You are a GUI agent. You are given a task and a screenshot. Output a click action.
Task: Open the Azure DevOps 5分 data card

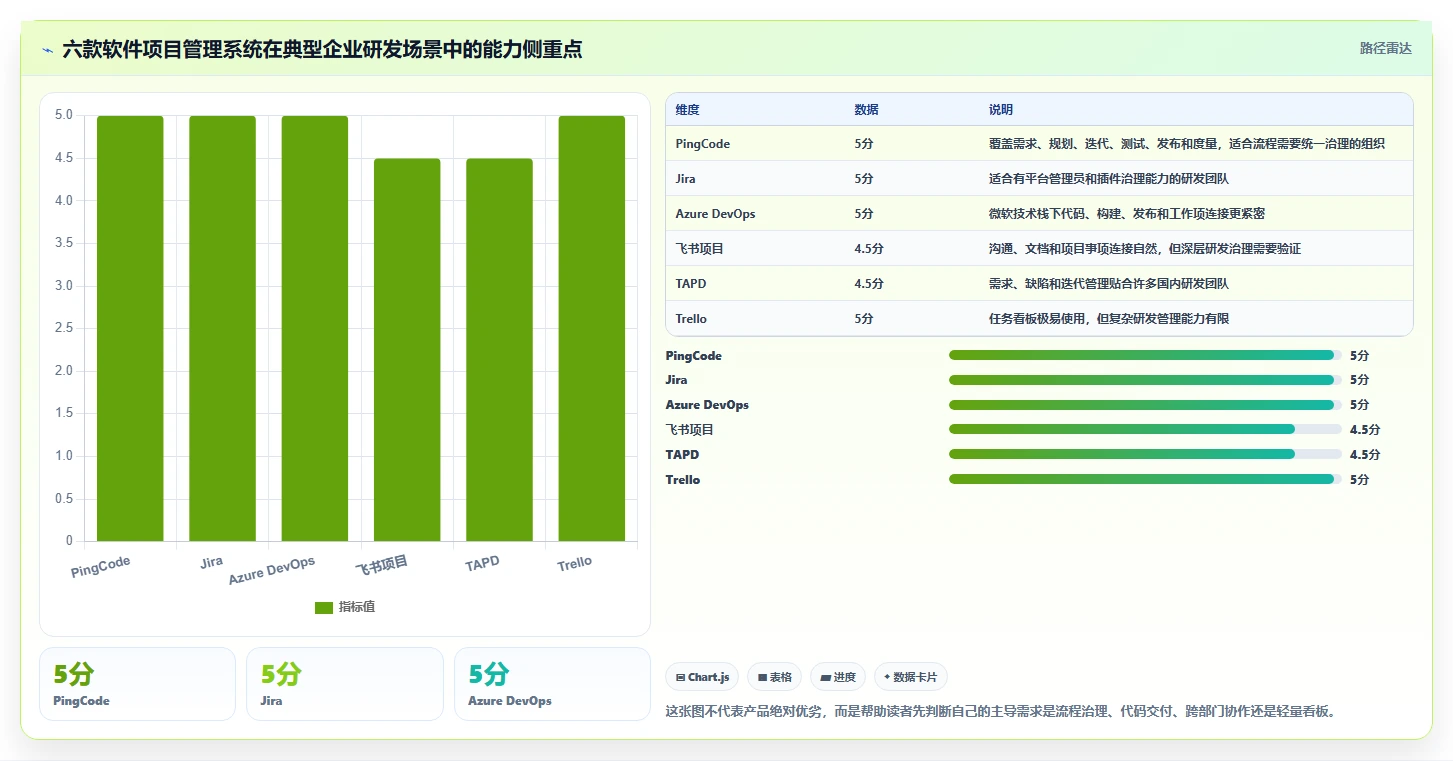click(552, 684)
